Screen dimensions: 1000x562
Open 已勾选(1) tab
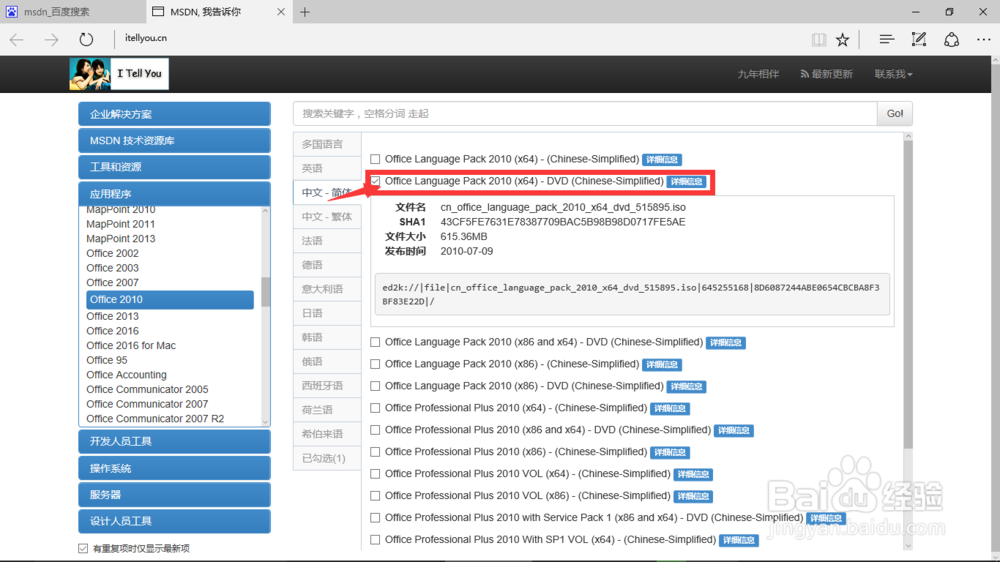327,459
